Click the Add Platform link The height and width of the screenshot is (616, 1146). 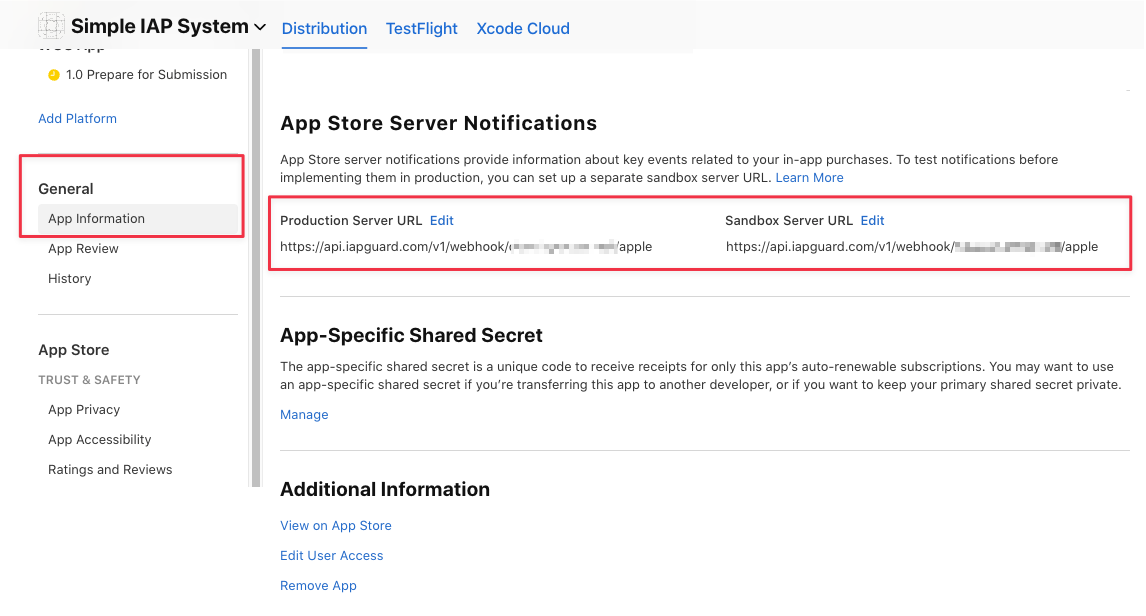click(x=77, y=119)
